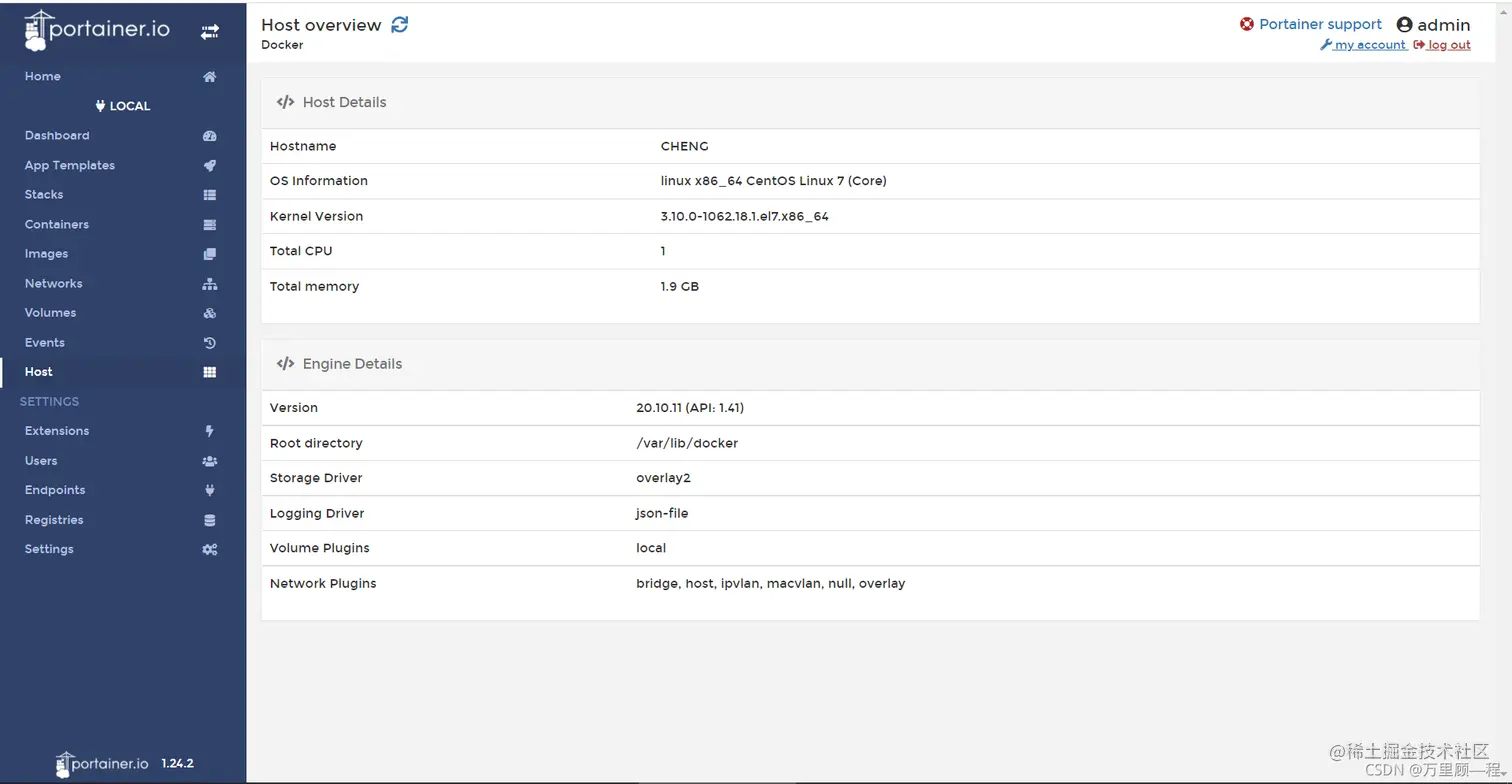Click the Portainer logo in top-left sidebar

[x=97, y=30]
